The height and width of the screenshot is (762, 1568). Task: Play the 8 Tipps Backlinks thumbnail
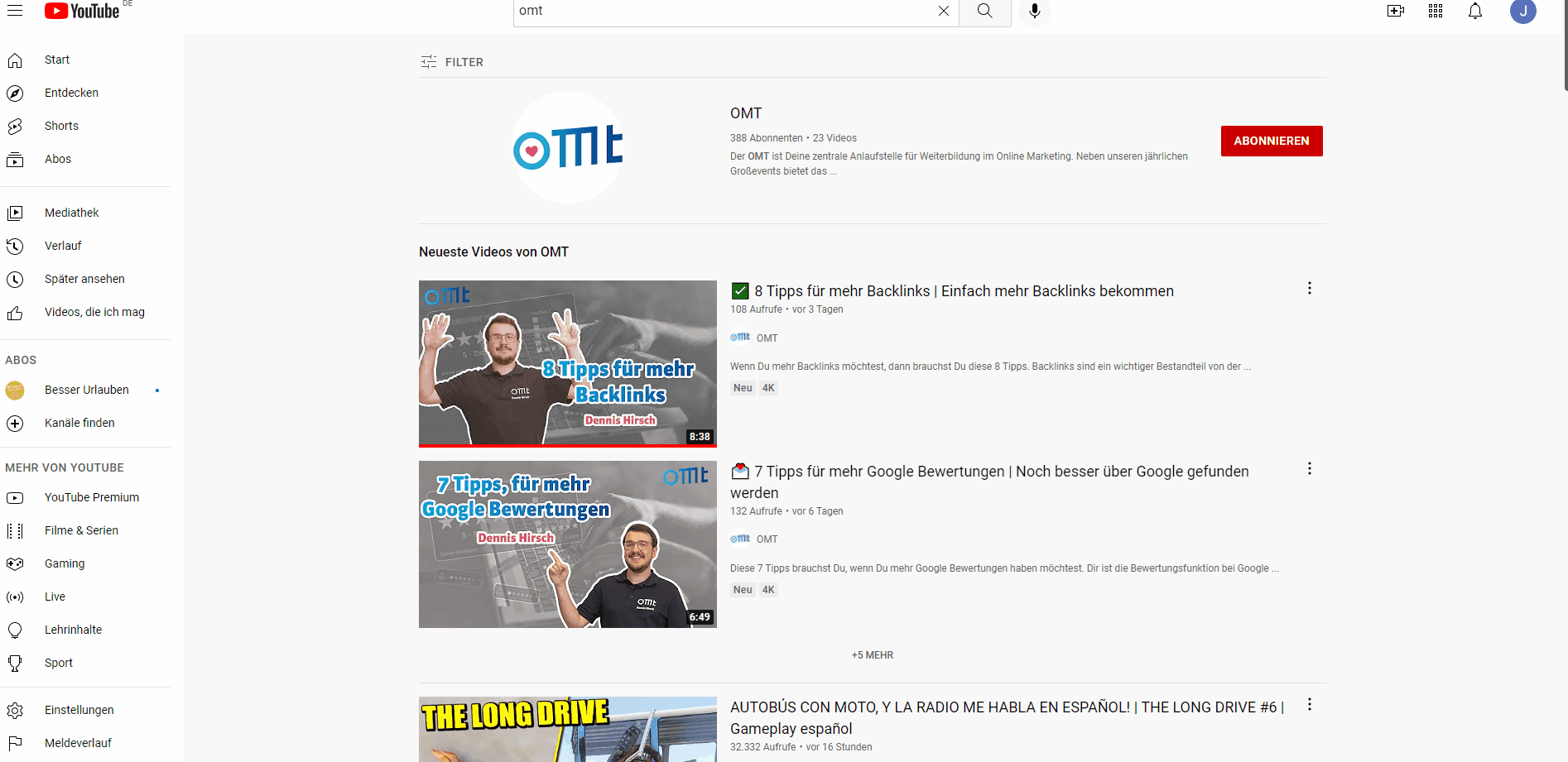(x=568, y=363)
